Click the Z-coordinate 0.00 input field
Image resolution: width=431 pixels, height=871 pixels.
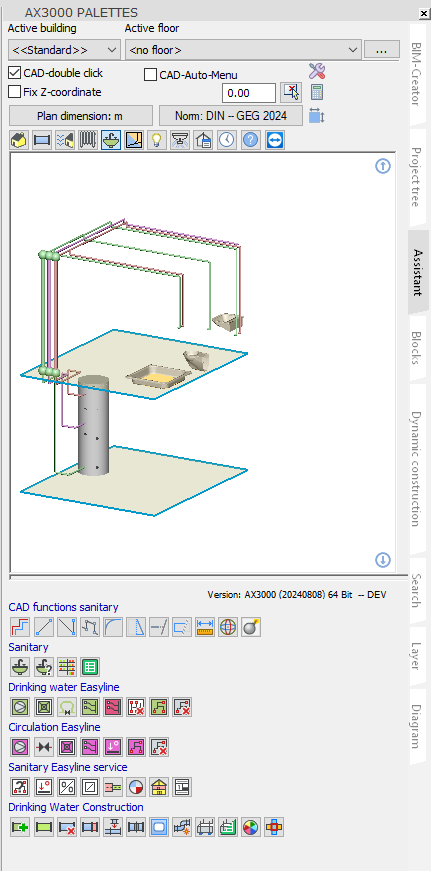pyautogui.click(x=249, y=93)
